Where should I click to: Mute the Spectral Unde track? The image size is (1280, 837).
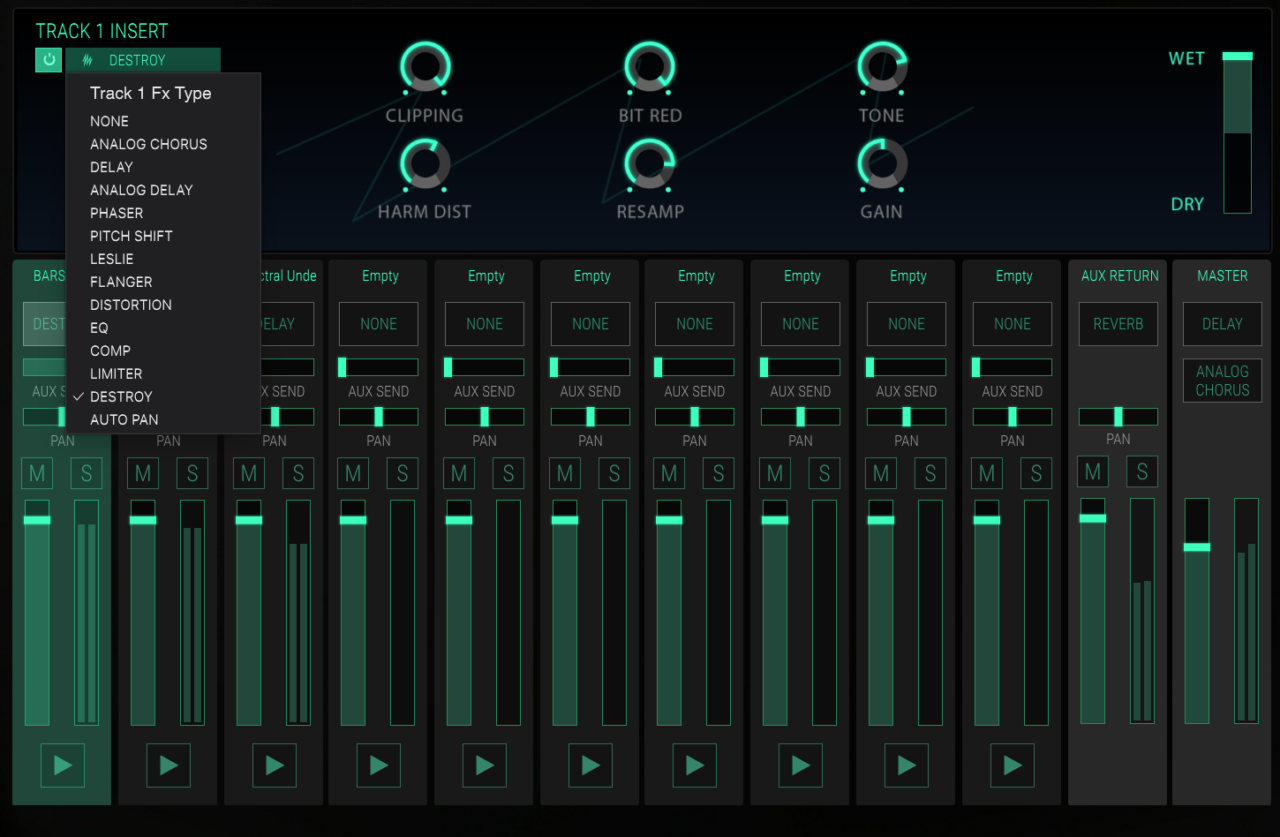click(249, 473)
